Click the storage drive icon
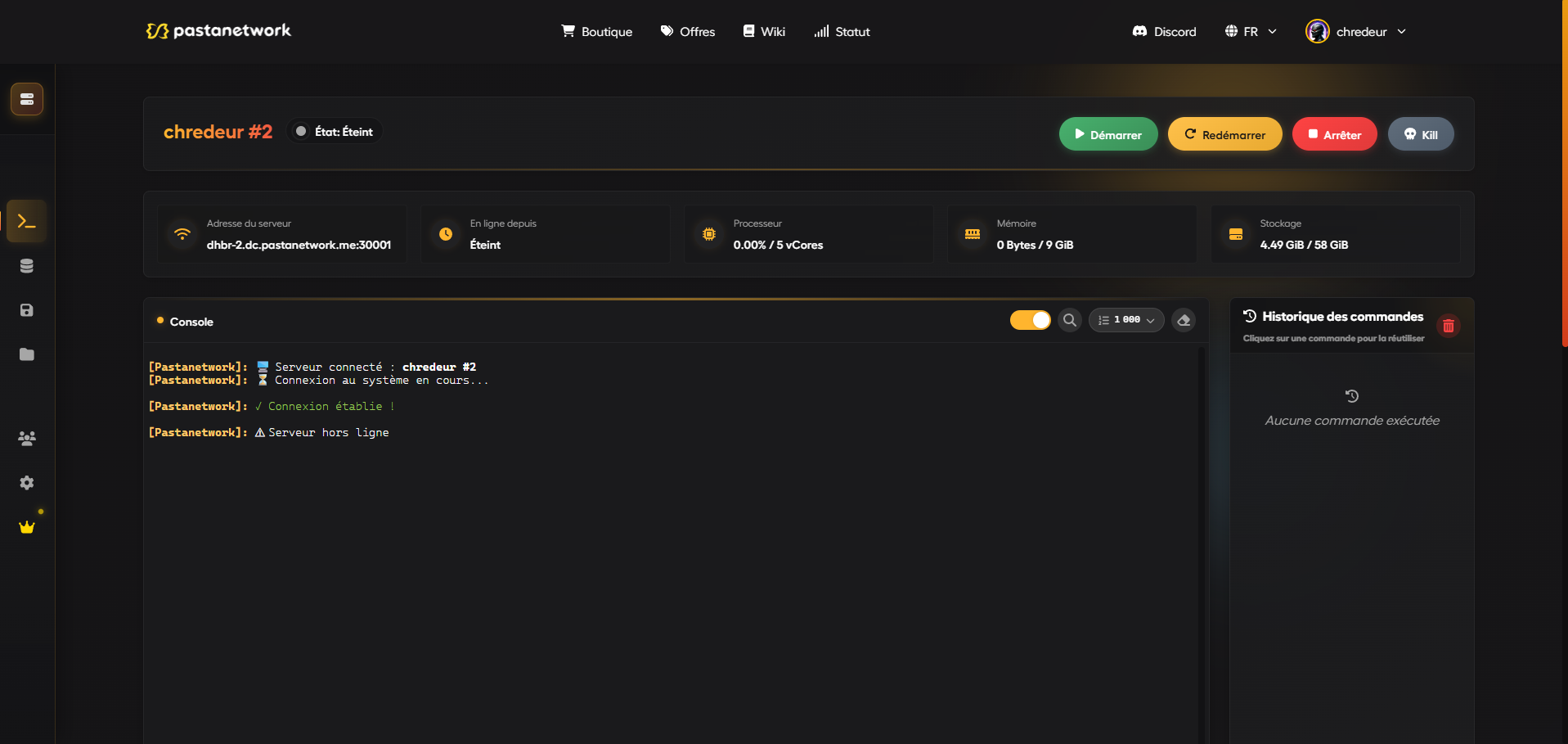Viewport: 1568px width, 744px height. tap(1236, 234)
